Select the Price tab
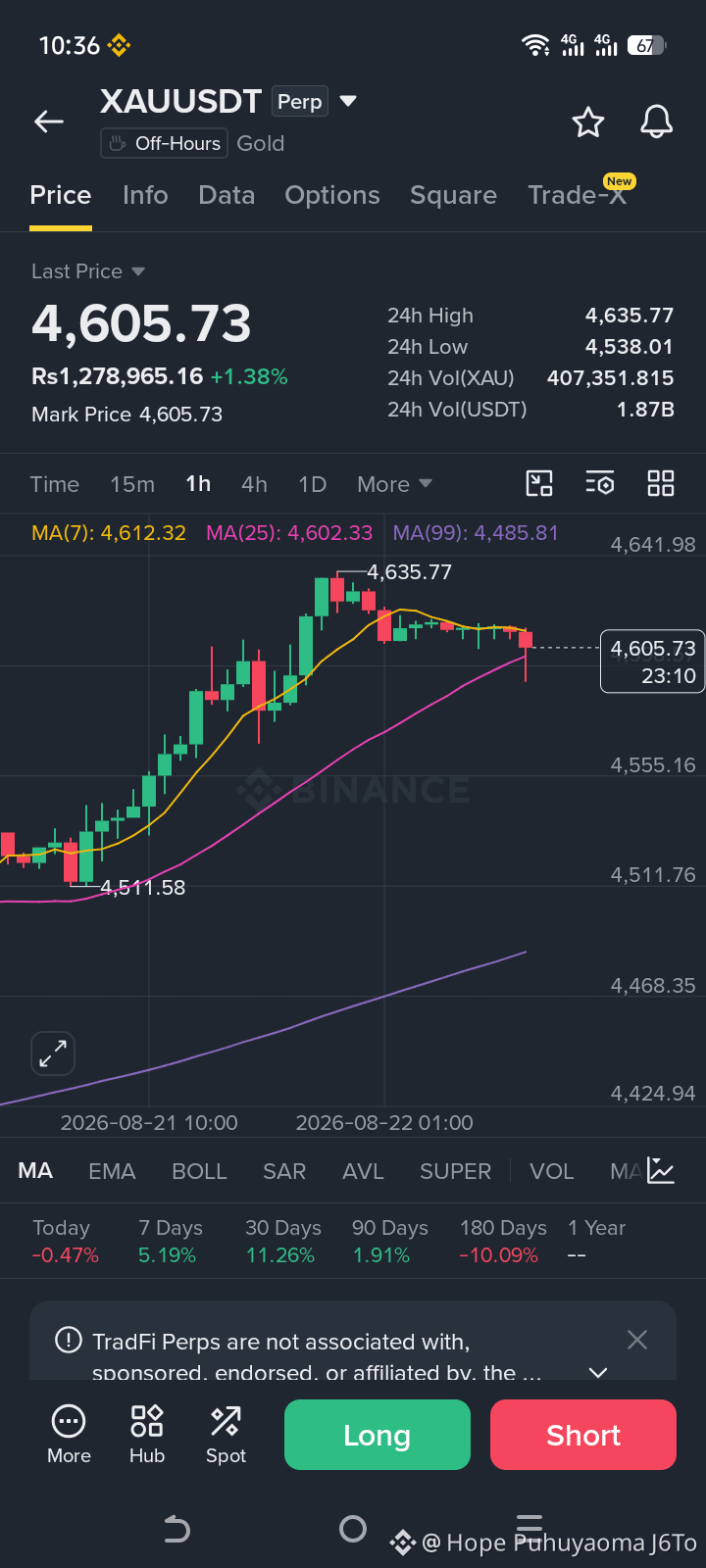This screenshot has height=1568, width=706. [x=61, y=195]
